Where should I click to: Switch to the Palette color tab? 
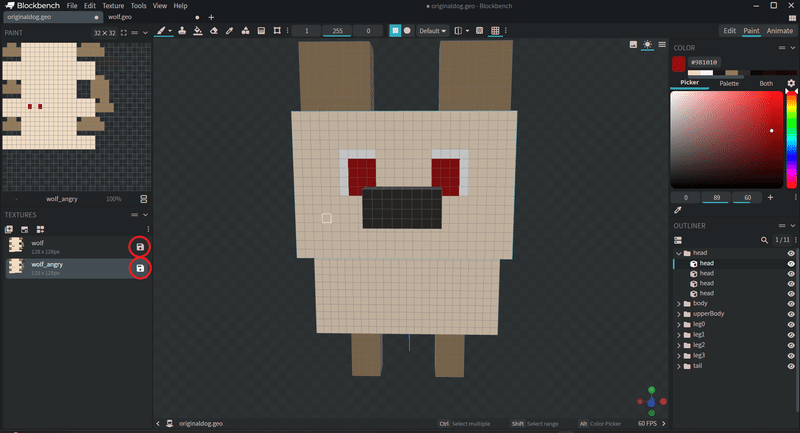pos(729,83)
